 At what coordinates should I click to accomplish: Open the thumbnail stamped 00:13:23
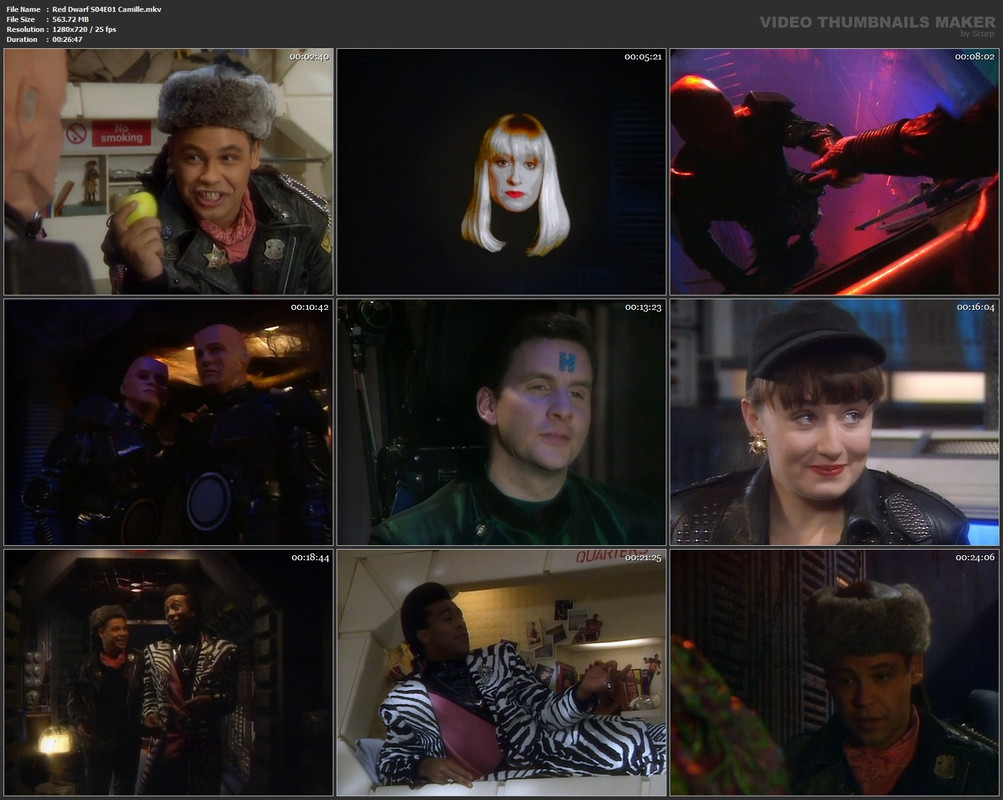pos(502,422)
